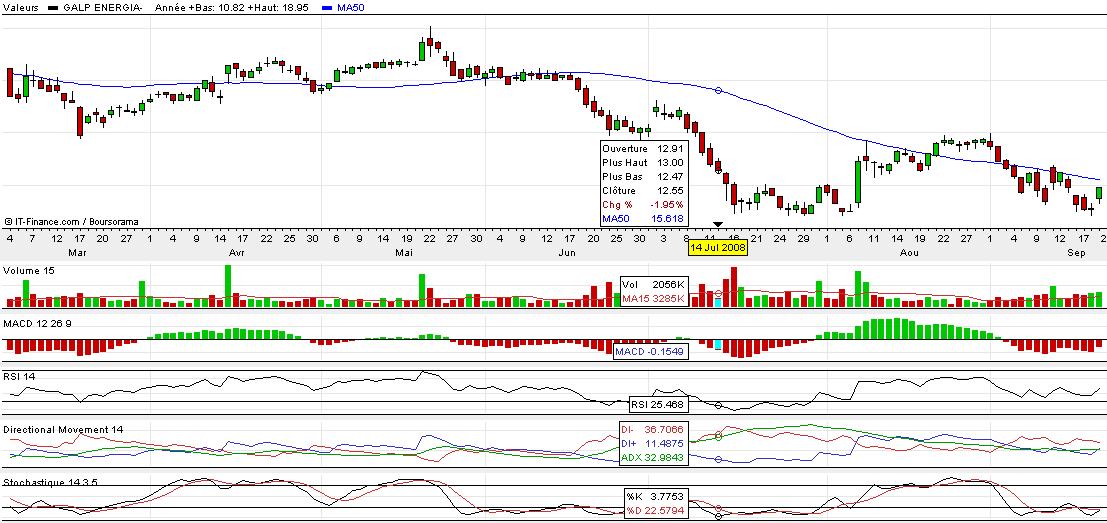Screen dimensions: 1107x523
Task: Click the circle marker on the MA50 line
Action: click(x=719, y=90)
